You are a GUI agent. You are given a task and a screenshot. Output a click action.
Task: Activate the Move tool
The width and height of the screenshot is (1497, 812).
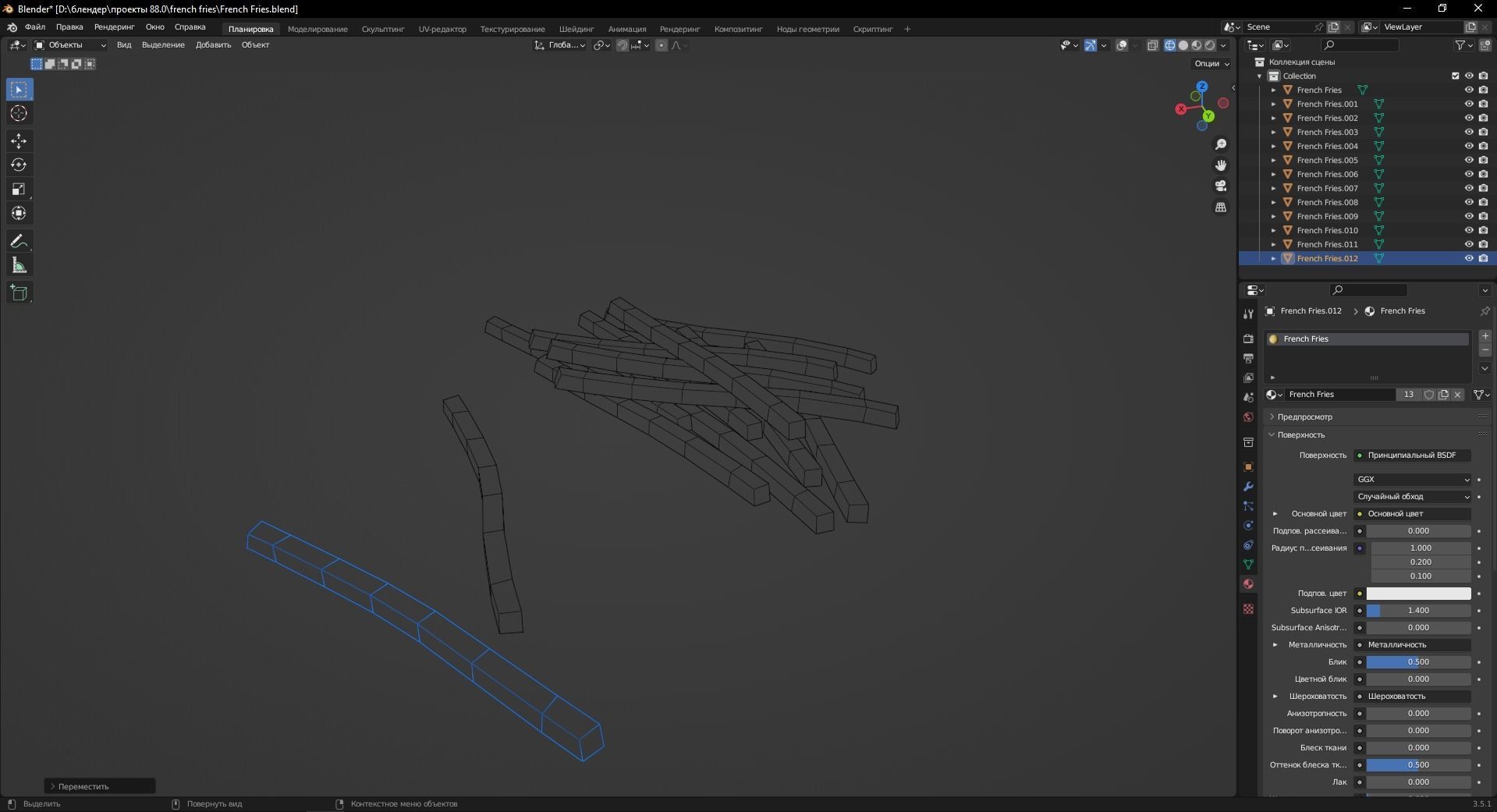tap(19, 141)
